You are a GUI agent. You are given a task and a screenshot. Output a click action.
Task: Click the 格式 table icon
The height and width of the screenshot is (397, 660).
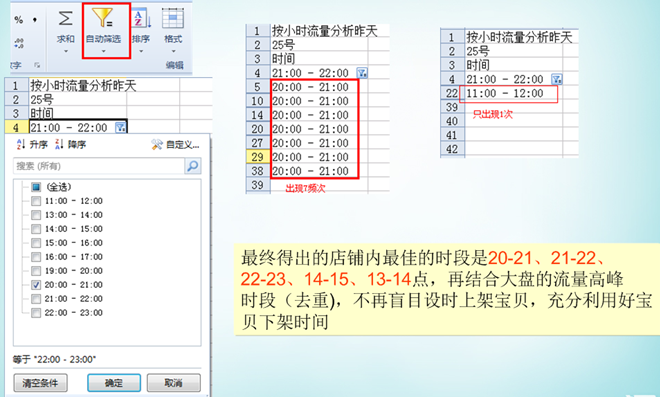click(173, 18)
